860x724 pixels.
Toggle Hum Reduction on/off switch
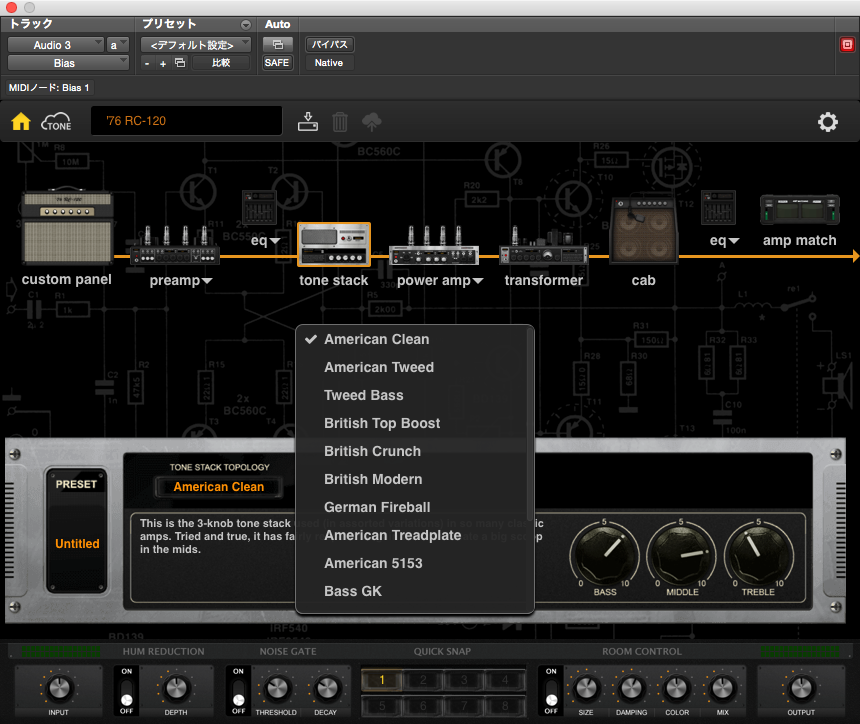tap(127, 691)
